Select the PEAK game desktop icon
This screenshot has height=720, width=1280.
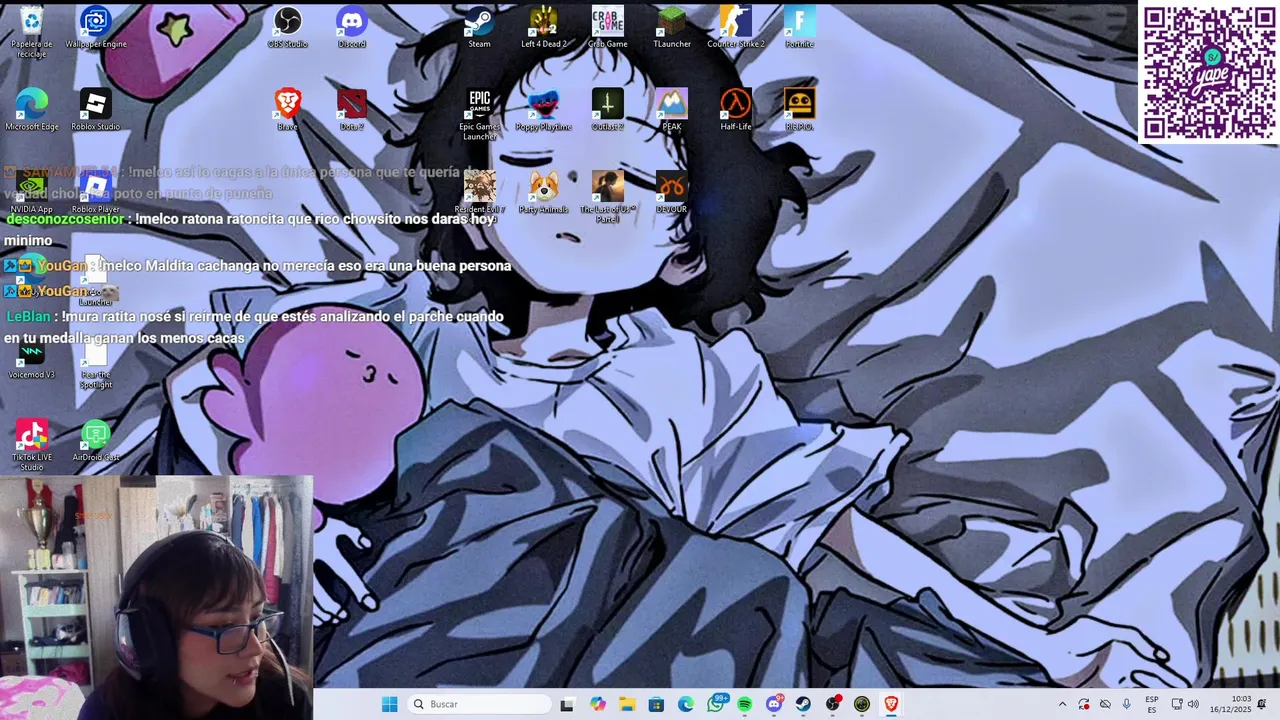coord(672,110)
